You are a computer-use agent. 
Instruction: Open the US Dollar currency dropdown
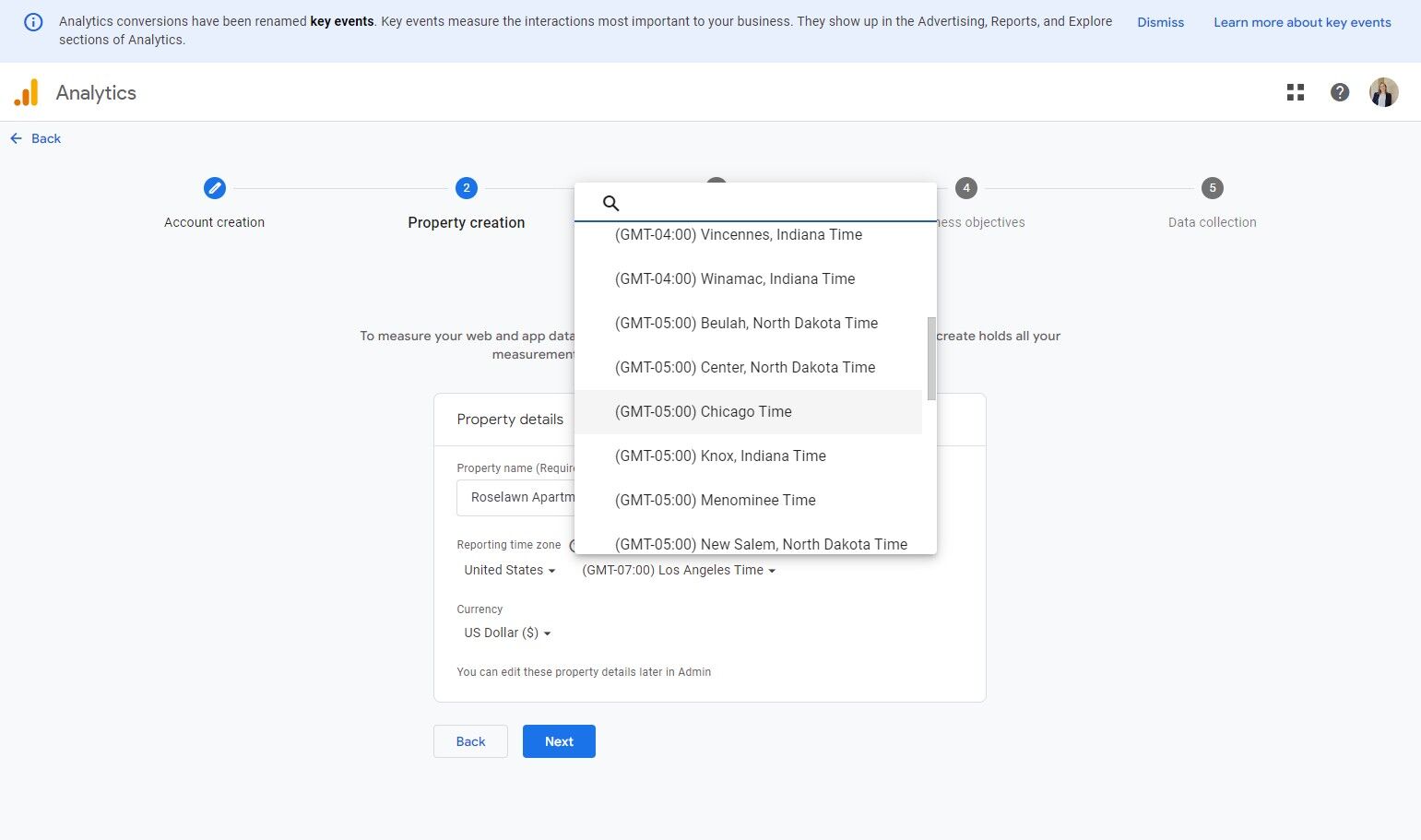(x=507, y=633)
